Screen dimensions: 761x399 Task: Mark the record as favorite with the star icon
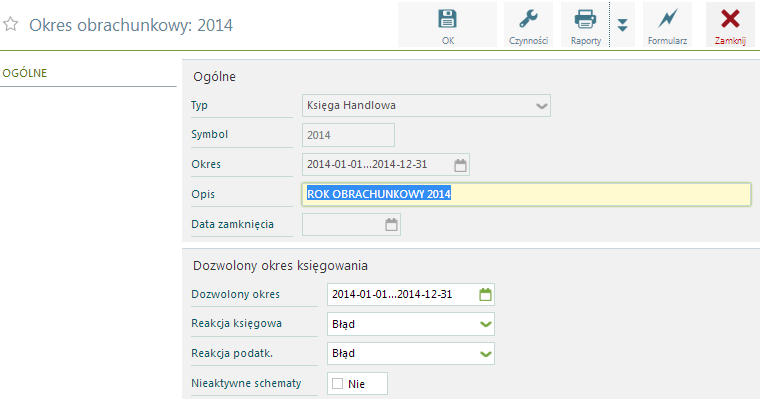point(11,24)
